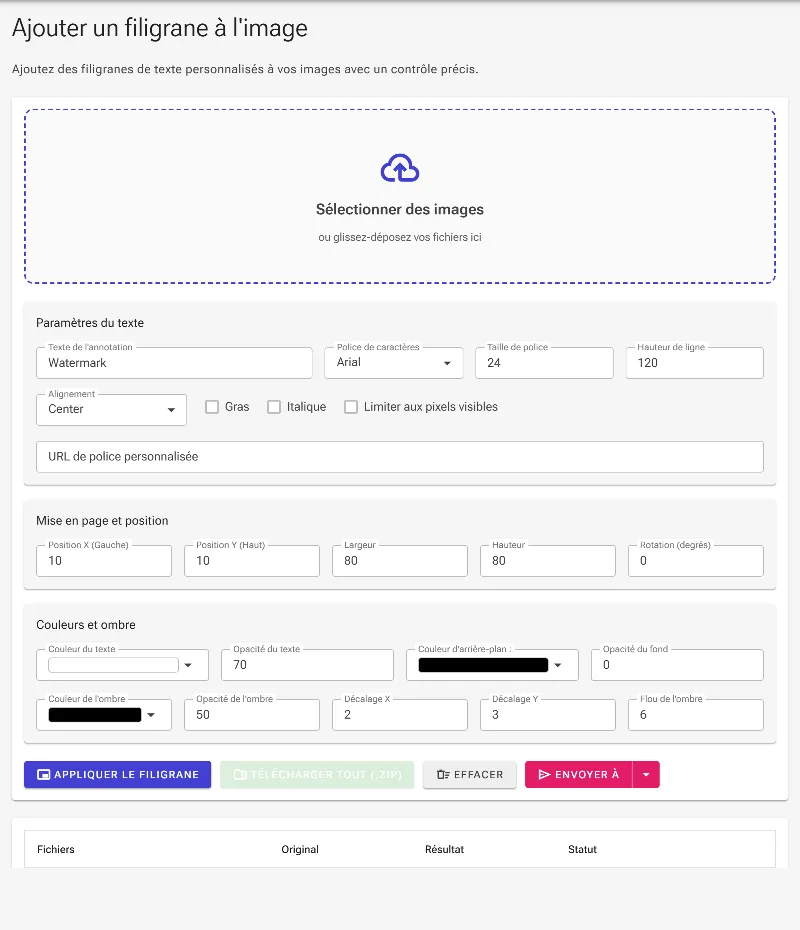Expand the Couleur de l'ombre dropdown arrow
800x930 pixels.
click(151, 715)
